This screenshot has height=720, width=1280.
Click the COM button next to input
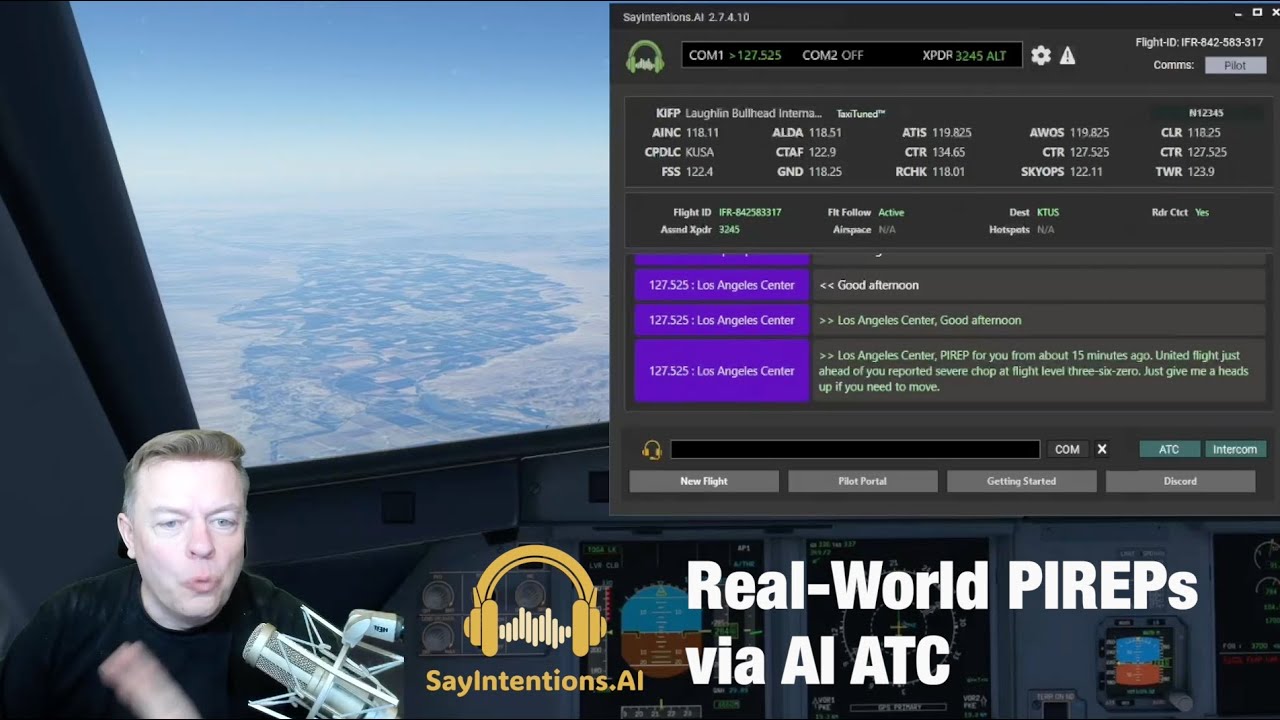pyautogui.click(x=1067, y=449)
